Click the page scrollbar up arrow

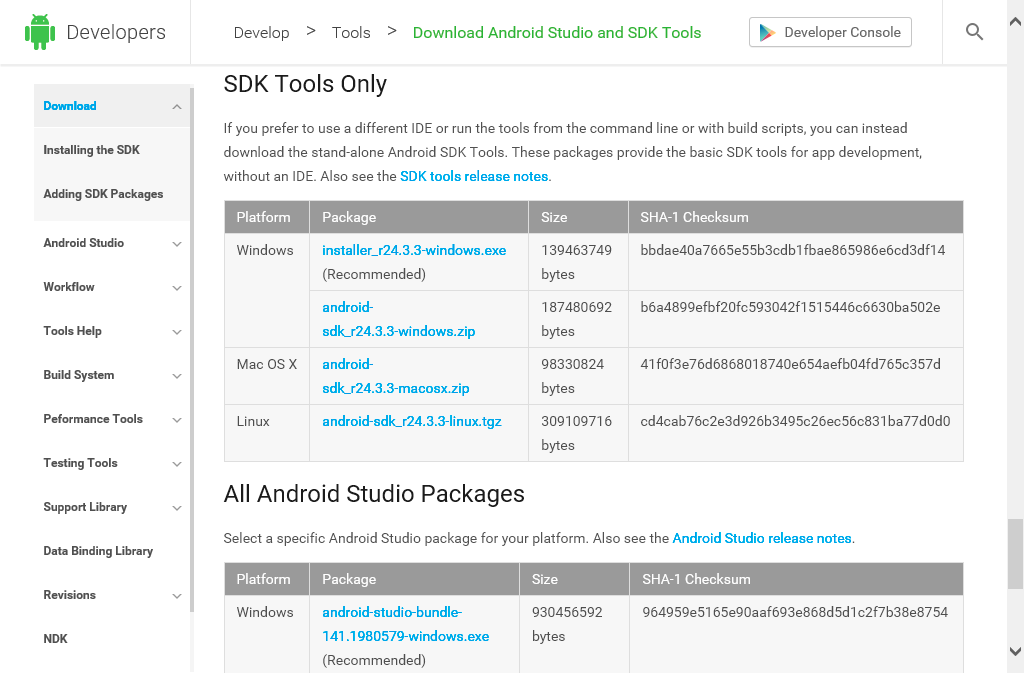1016,22
